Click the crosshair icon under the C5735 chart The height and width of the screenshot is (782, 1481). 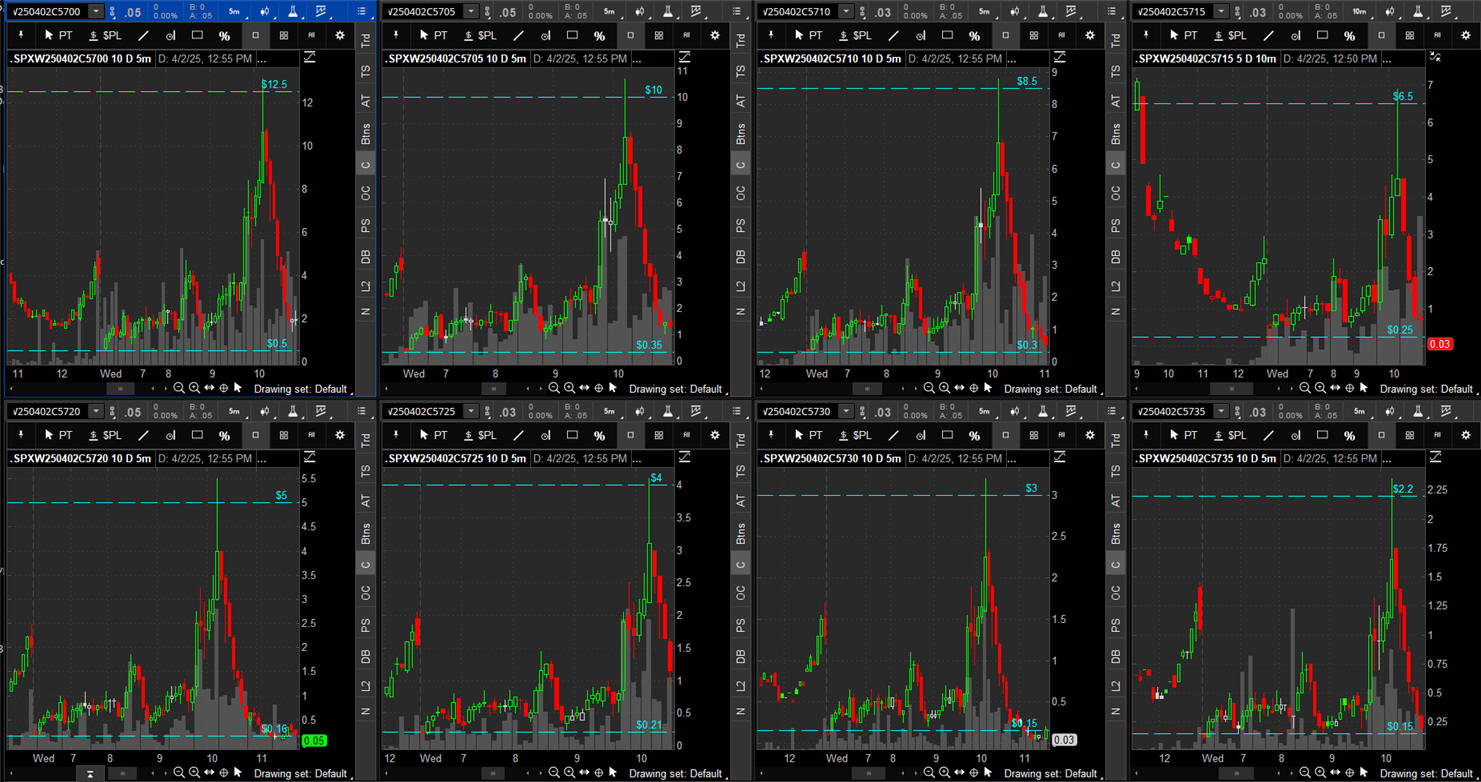tap(1349, 772)
